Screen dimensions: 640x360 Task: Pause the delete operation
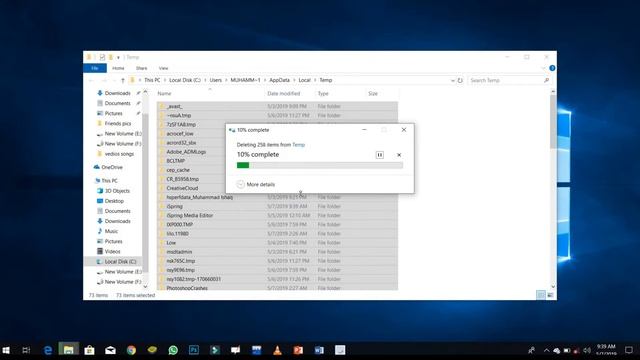380,155
